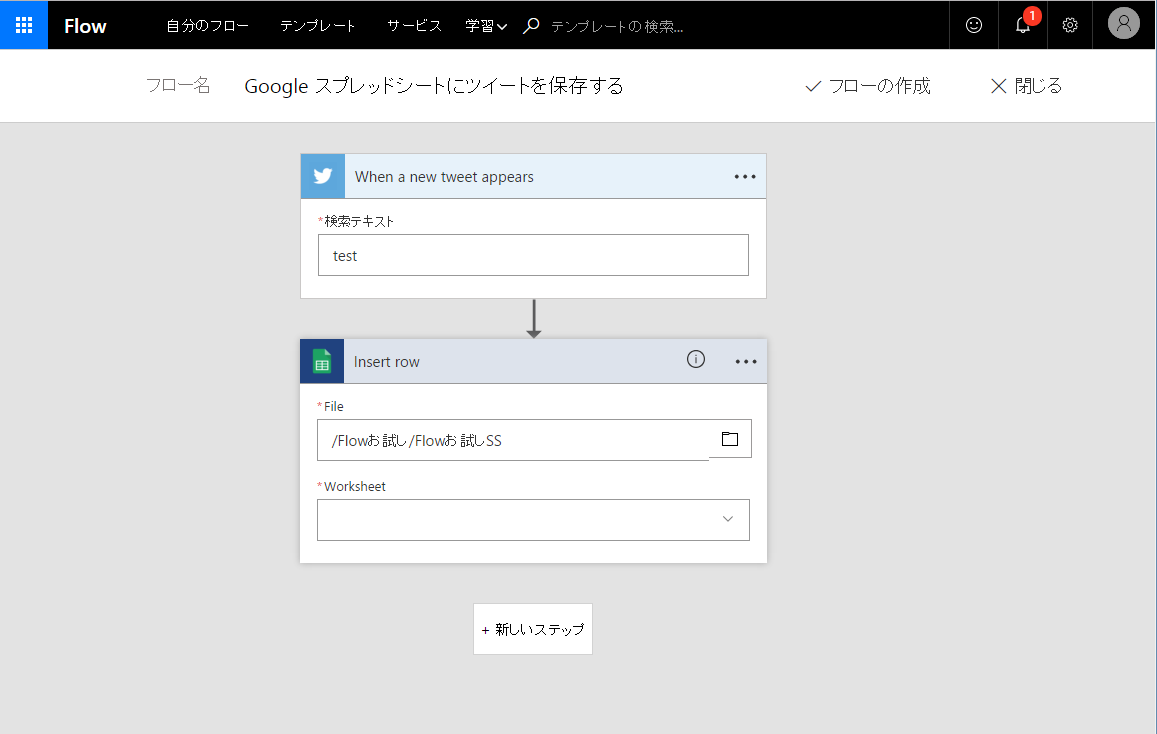The height and width of the screenshot is (734, 1157).
Task: Click the Google Sheets Insert row icon
Action: click(322, 361)
